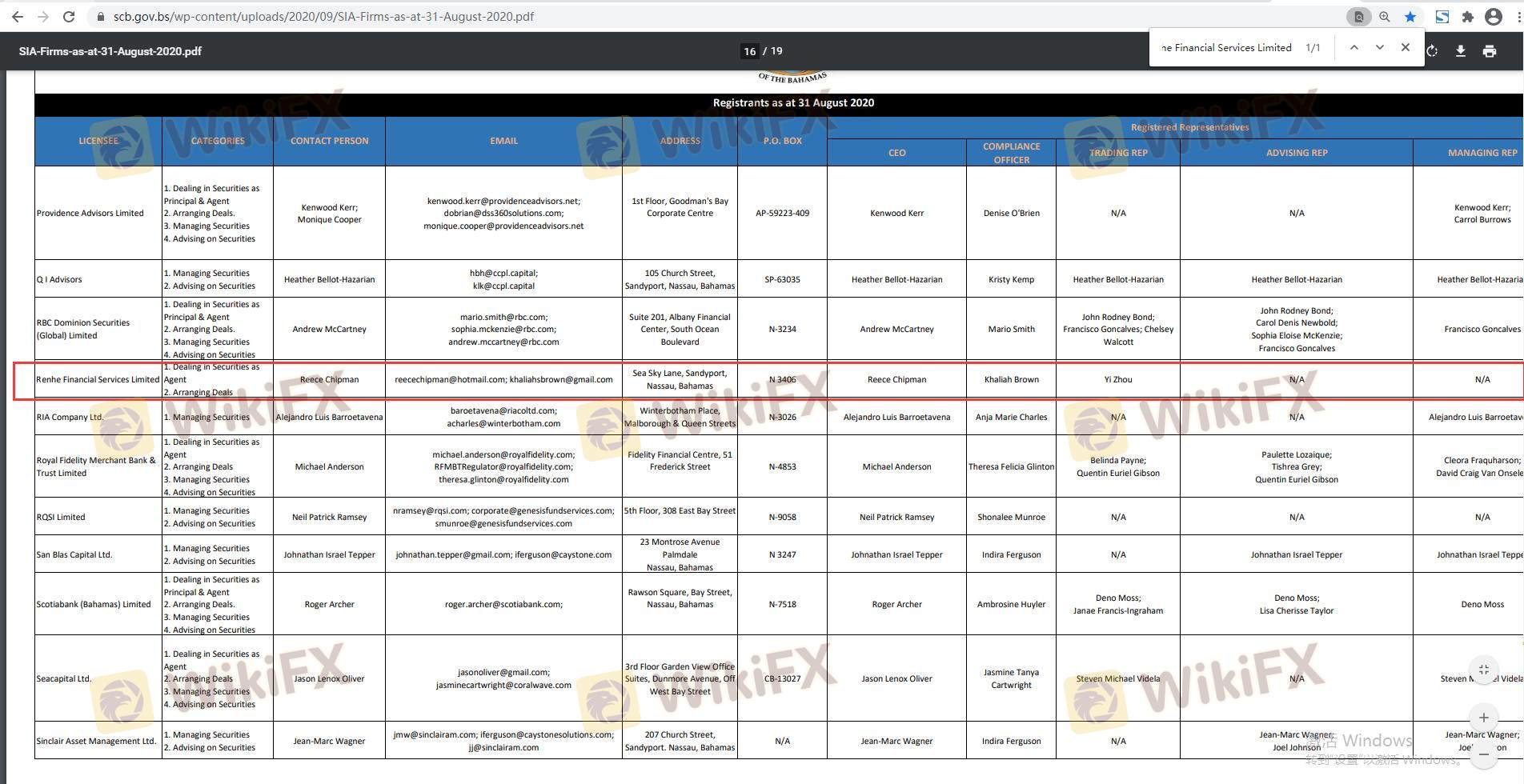Image resolution: width=1524 pixels, height=784 pixels.
Task: Click the LICENSEE column header
Action: [98, 141]
